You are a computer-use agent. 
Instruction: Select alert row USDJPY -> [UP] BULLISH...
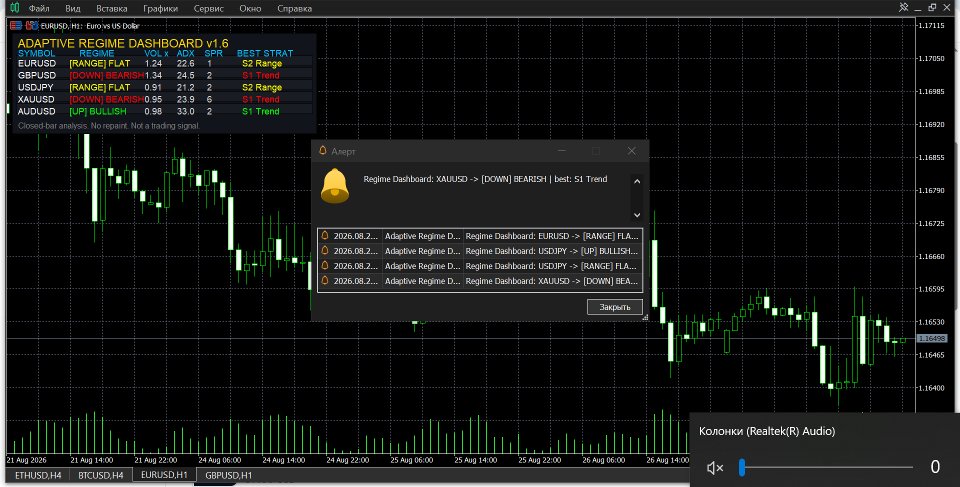[480, 251]
